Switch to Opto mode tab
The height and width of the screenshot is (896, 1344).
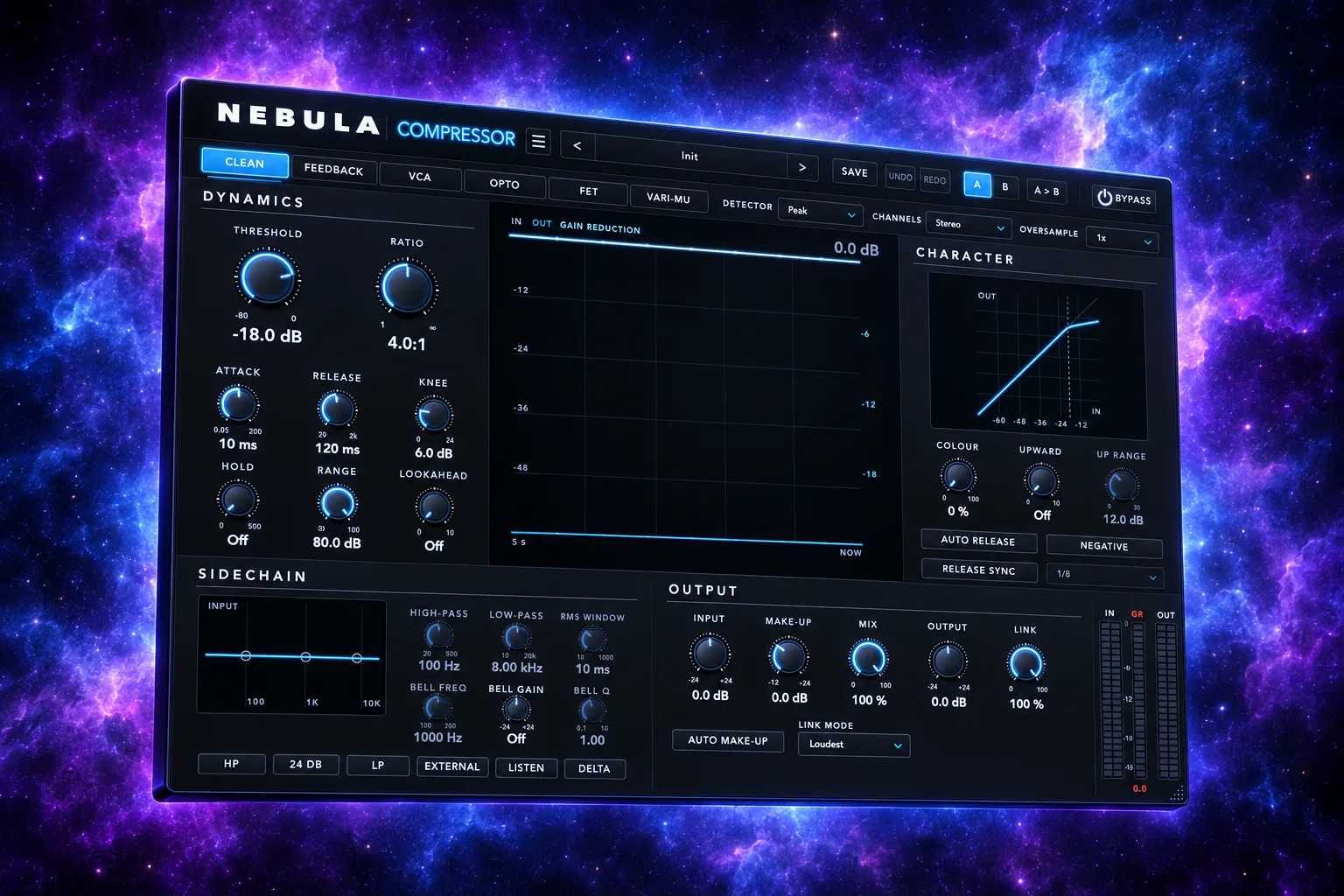click(x=505, y=184)
